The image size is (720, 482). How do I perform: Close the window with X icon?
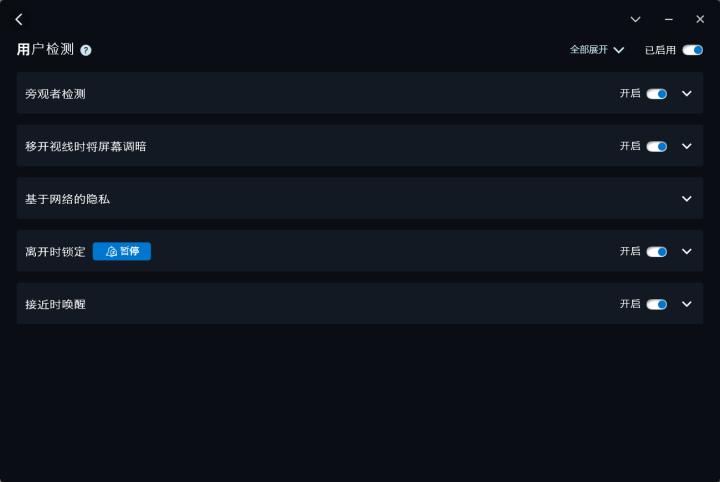(700, 19)
